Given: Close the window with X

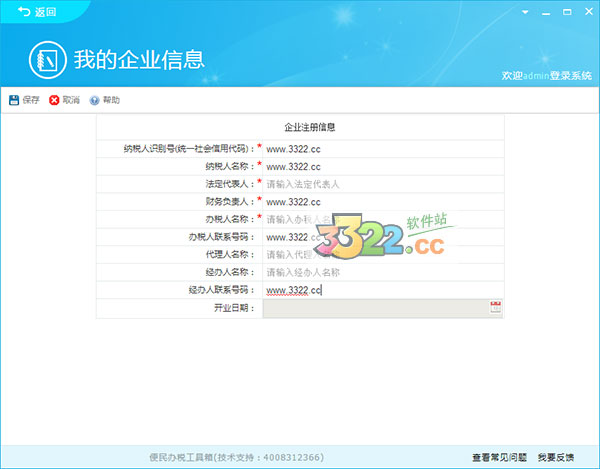Looking at the screenshot, I should (x=589, y=12).
